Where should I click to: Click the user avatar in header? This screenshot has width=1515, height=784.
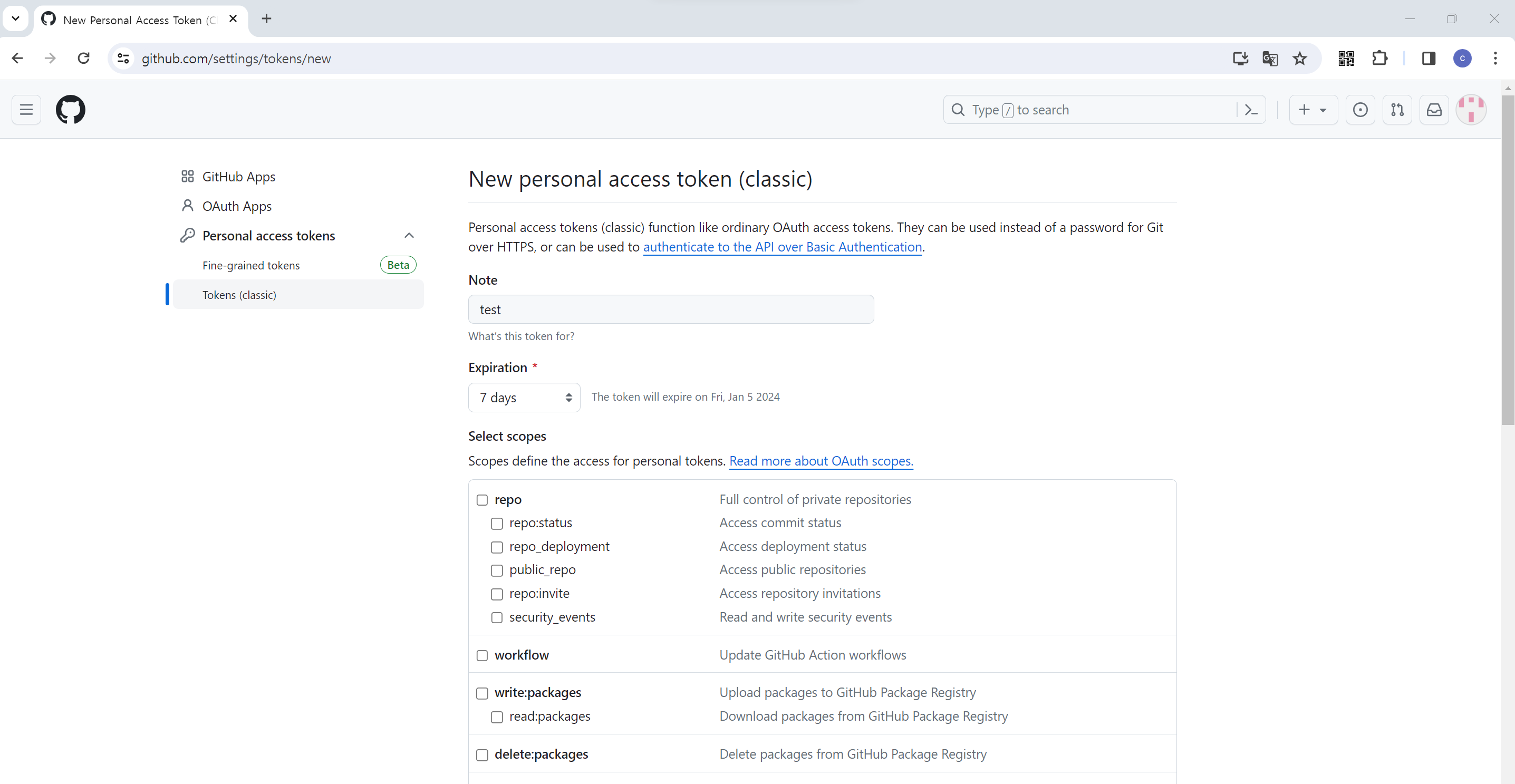click(x=1470, y=110)
